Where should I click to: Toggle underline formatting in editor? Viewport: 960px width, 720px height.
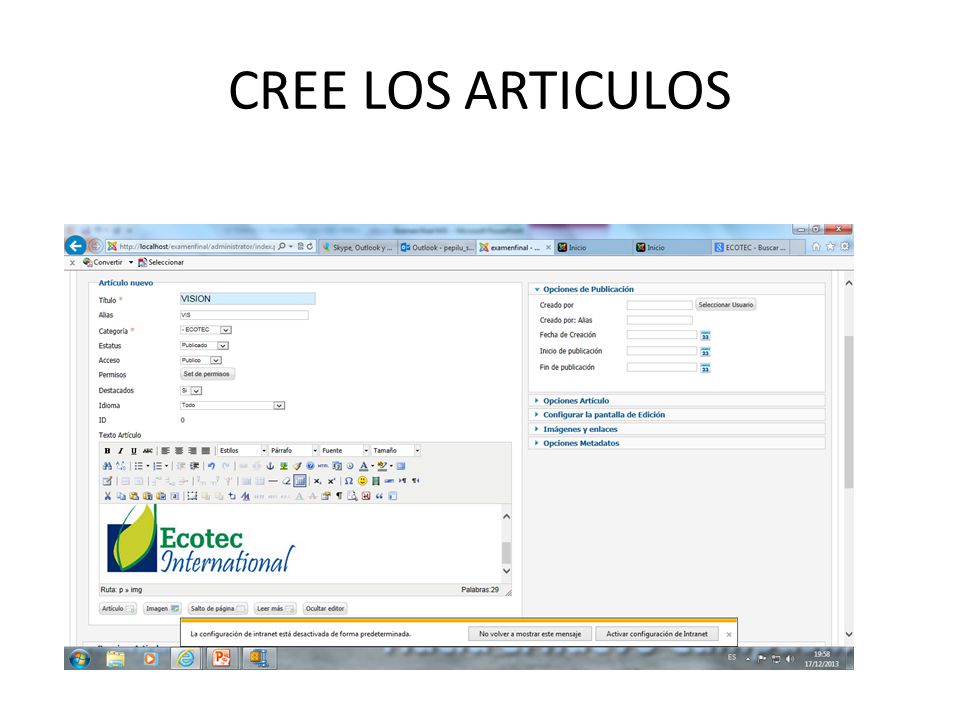(134, 451)
